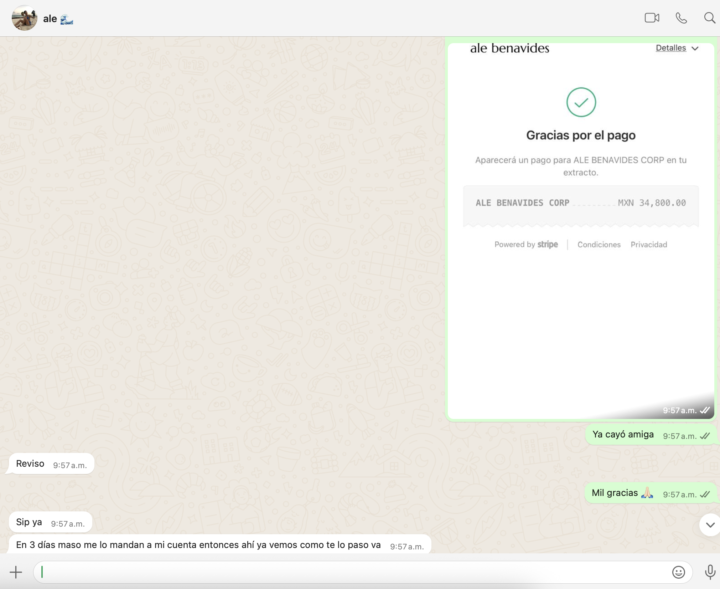
Task: Open contact info for ale
Action: pos(50,19)
